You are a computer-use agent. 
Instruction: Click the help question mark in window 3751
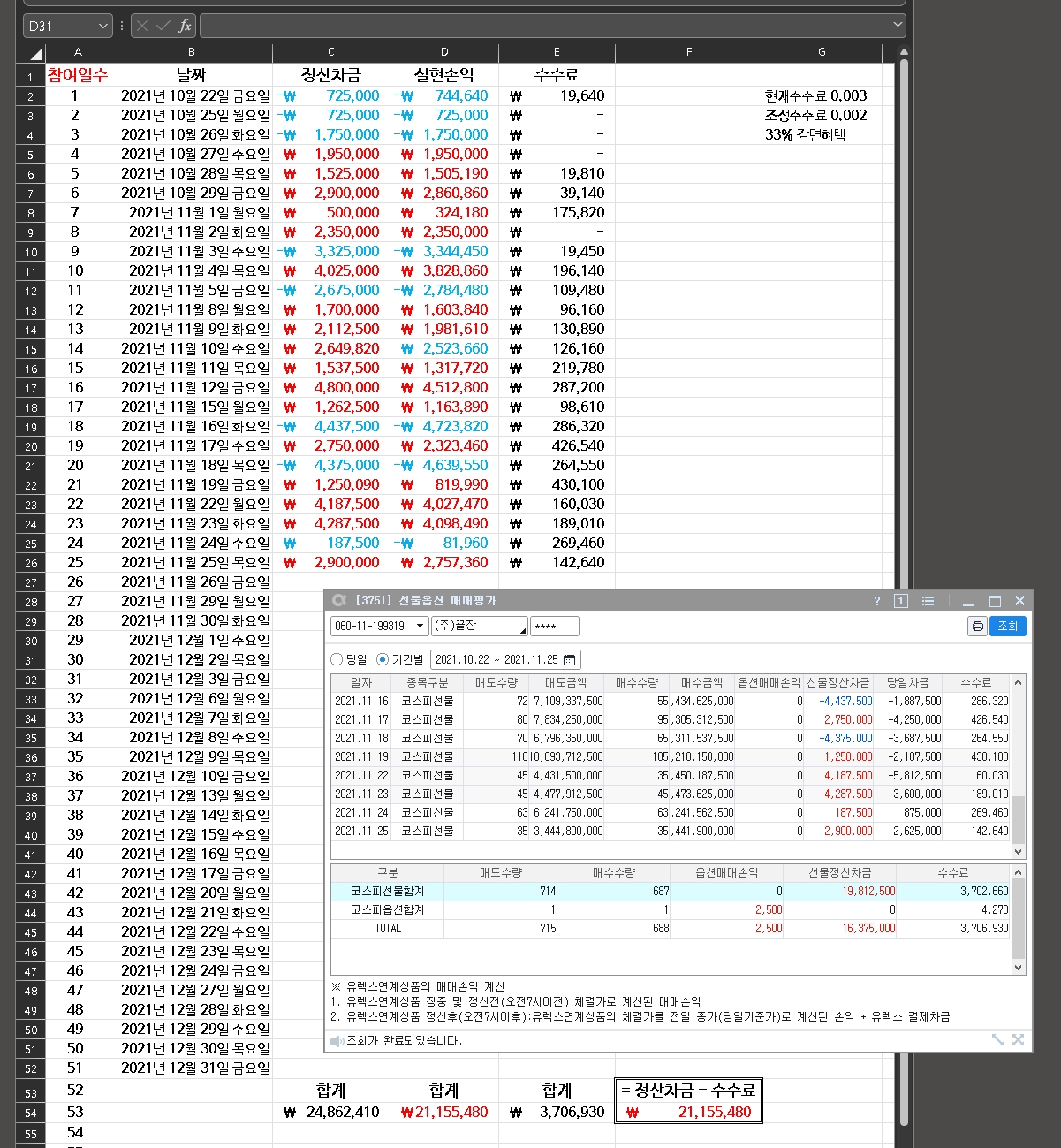click(x=877, y=601)
